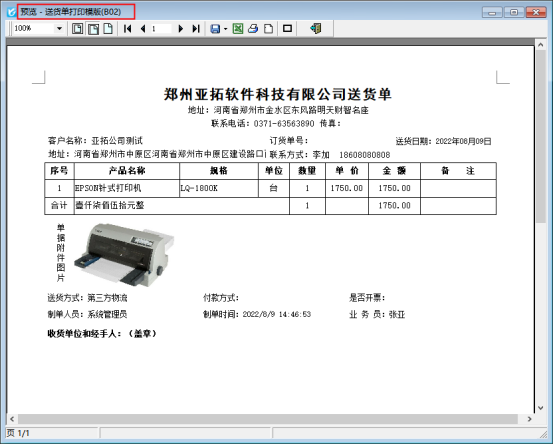Open the page setup icon
This screenshot has width=554, height=444.
269,29
